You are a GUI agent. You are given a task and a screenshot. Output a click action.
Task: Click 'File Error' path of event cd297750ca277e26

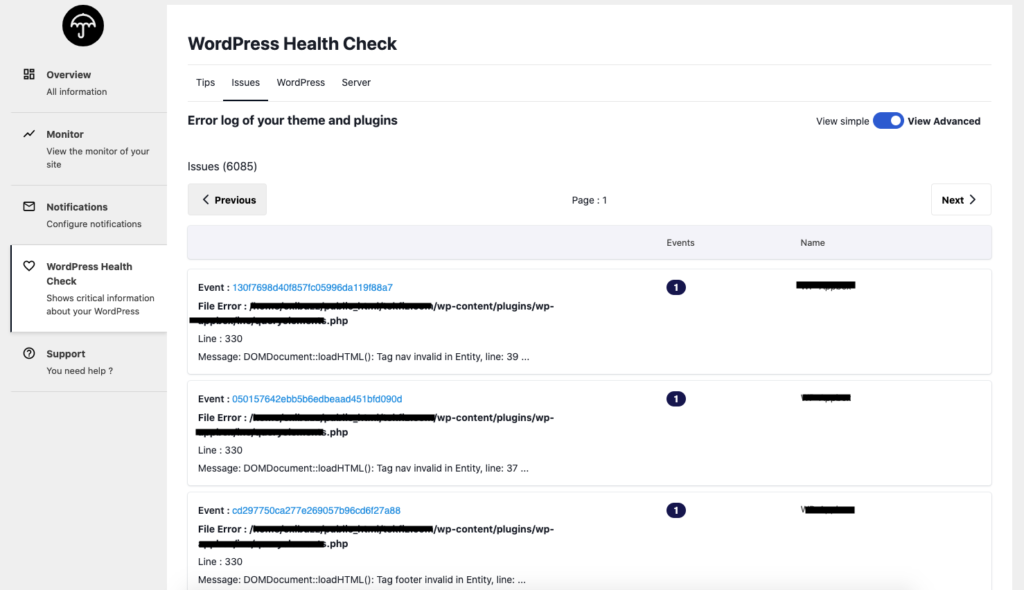point(374,536)
